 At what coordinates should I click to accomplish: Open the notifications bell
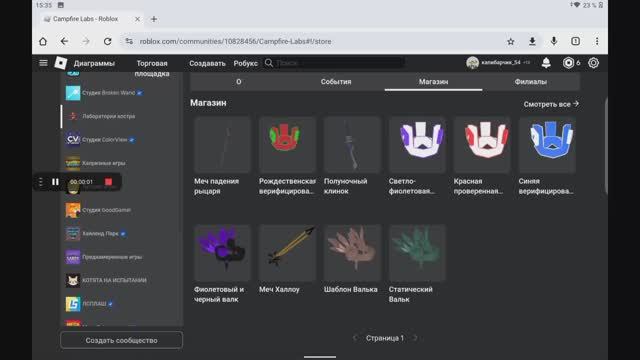[x=546, y=63]
